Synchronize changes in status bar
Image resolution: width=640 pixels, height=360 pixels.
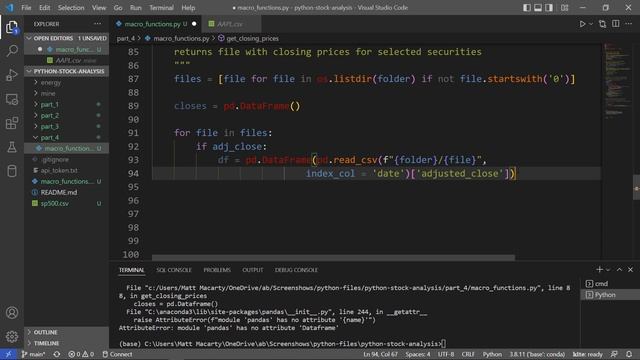57,354
